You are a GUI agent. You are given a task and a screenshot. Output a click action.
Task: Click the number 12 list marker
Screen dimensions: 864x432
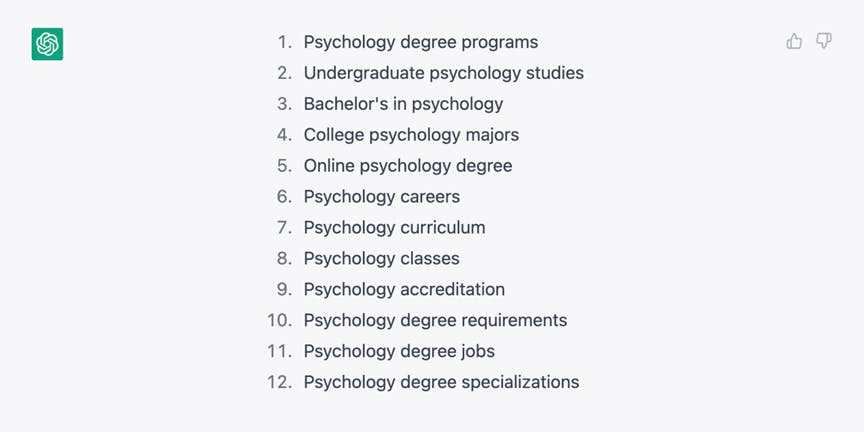click(x=280, y=382)
